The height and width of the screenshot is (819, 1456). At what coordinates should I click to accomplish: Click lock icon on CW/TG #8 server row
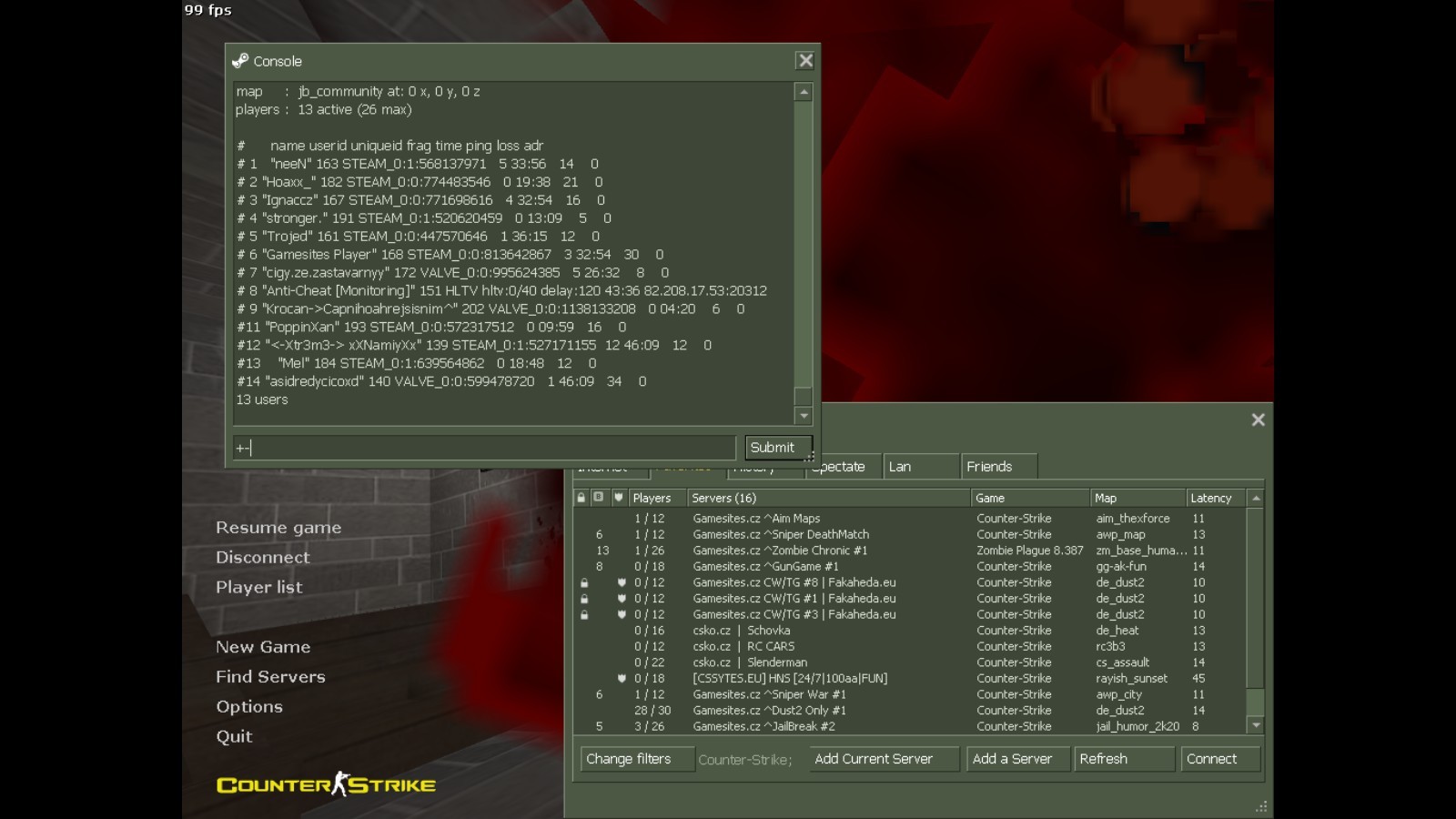[584, 583]
